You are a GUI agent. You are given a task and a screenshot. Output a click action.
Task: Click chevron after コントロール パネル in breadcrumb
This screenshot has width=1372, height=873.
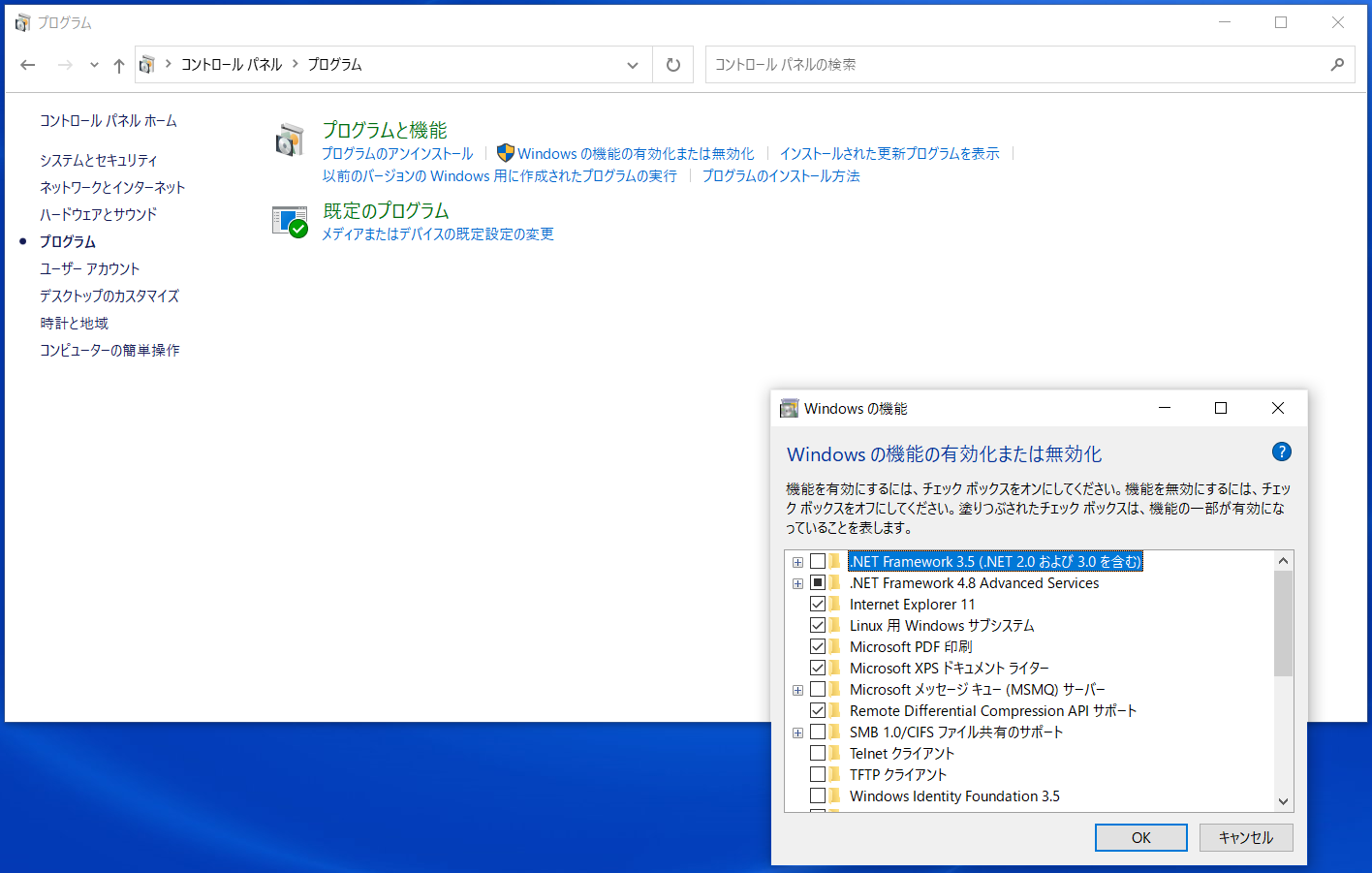coord(296,64)
